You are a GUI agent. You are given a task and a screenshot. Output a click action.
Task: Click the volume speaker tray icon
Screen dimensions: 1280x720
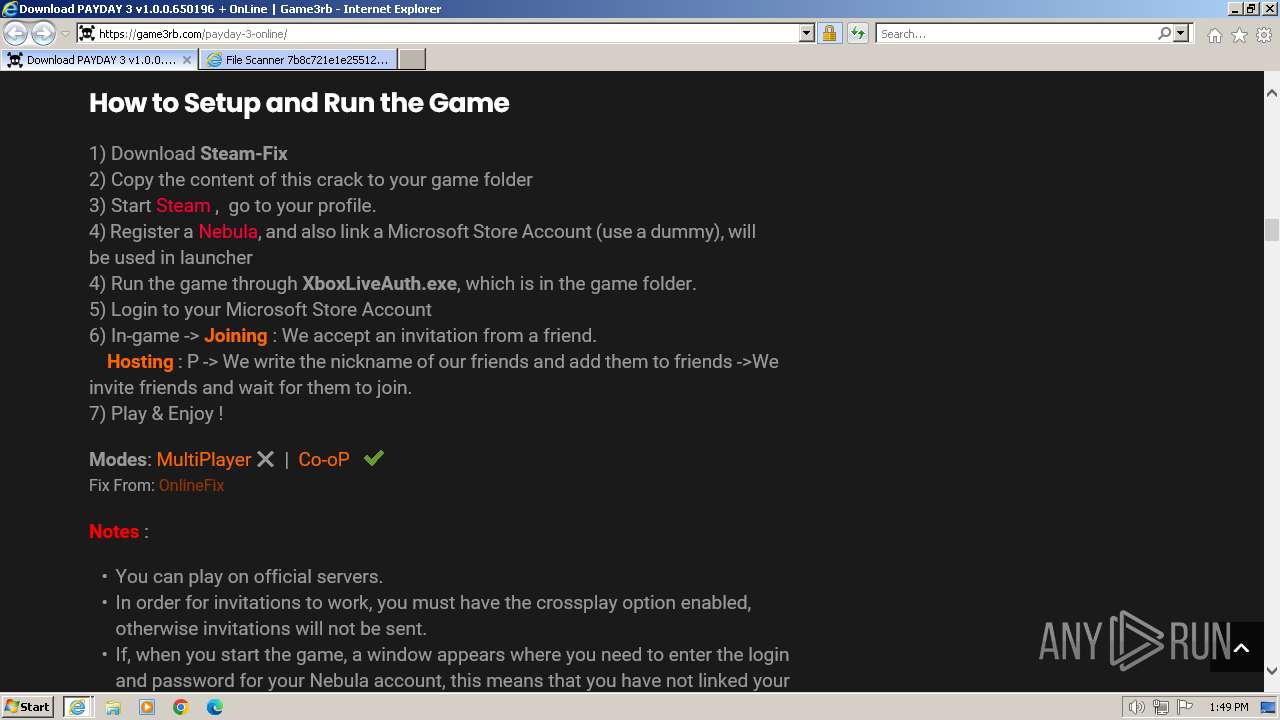click(x=1136, y=707)
